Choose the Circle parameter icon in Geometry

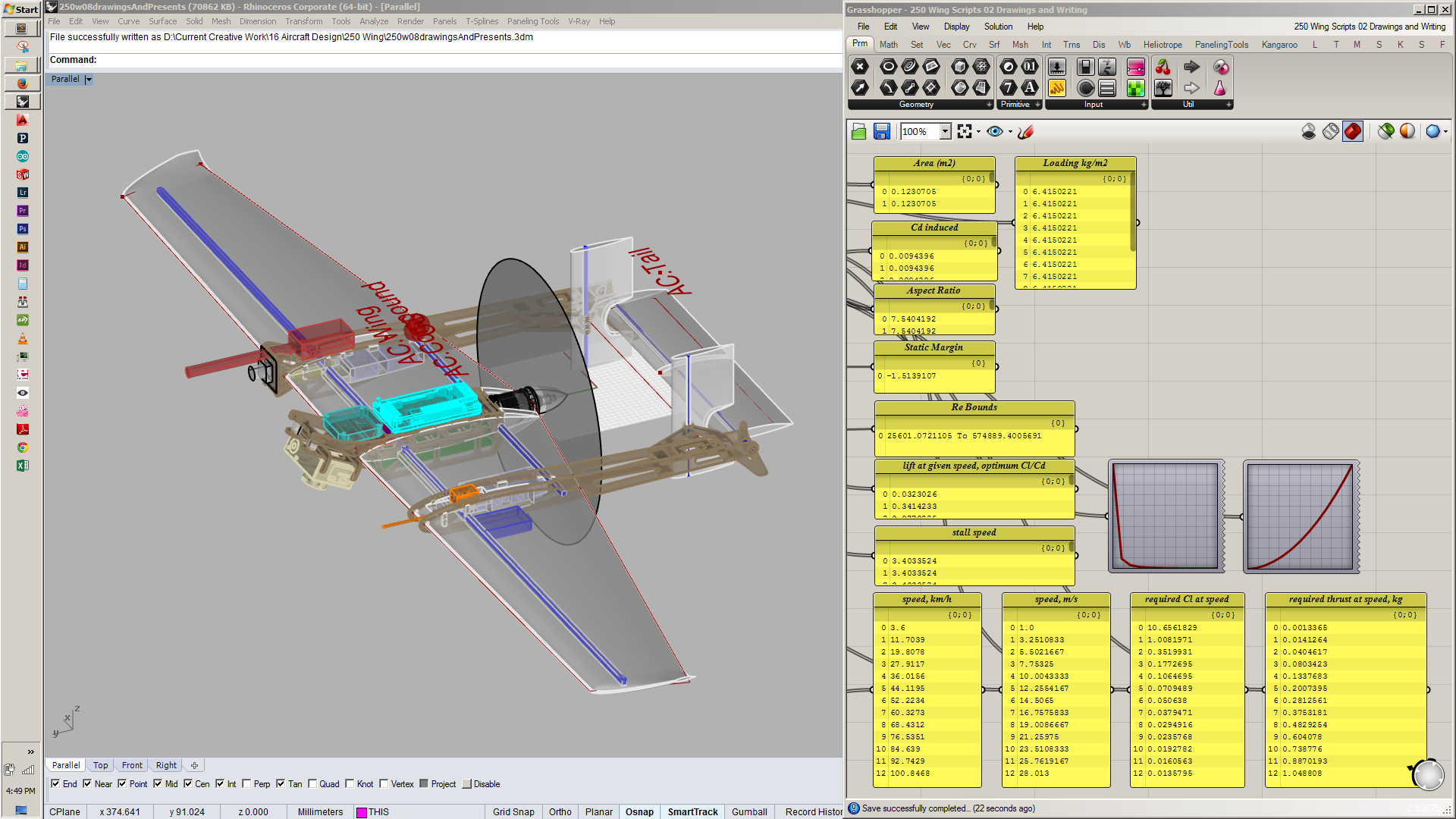tap(888, 67)
